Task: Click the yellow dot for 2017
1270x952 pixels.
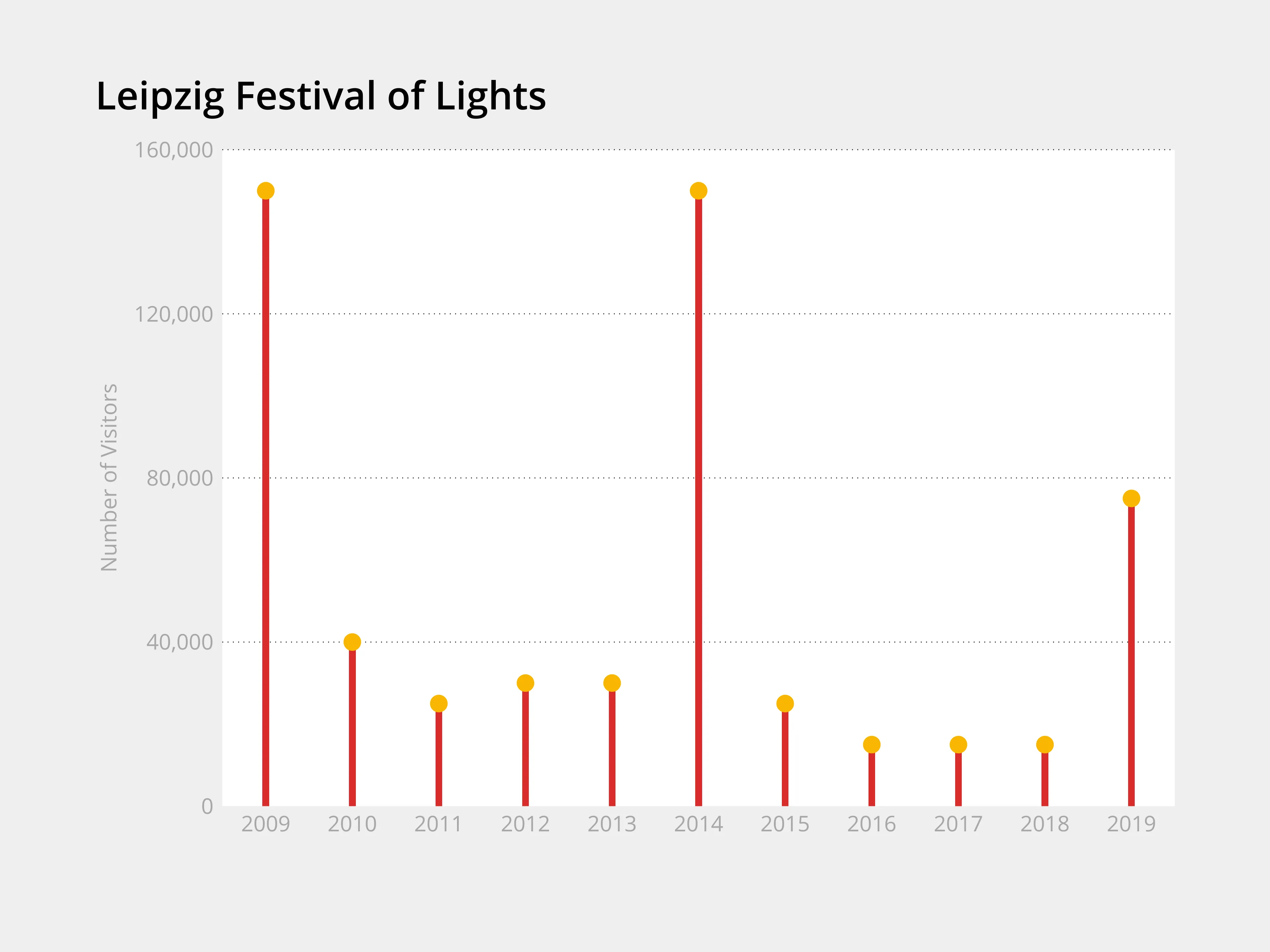Action: point(958,744)
